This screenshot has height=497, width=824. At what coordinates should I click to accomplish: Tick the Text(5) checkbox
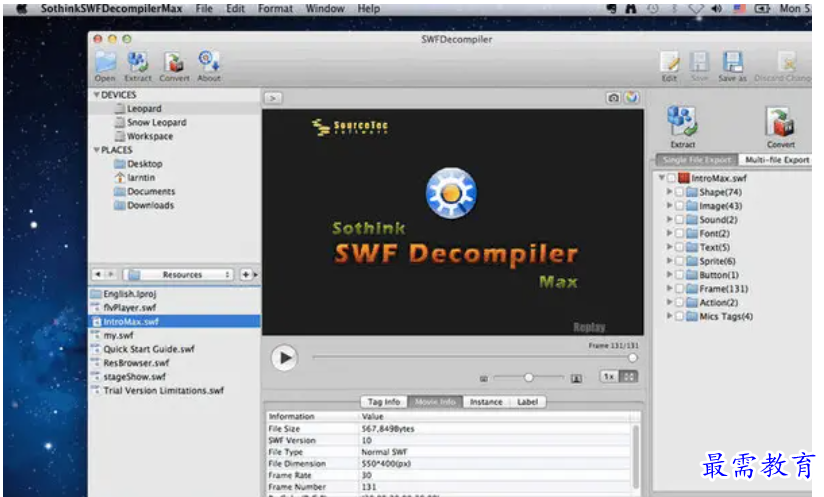pyautogui.click(x=679, y=247)
